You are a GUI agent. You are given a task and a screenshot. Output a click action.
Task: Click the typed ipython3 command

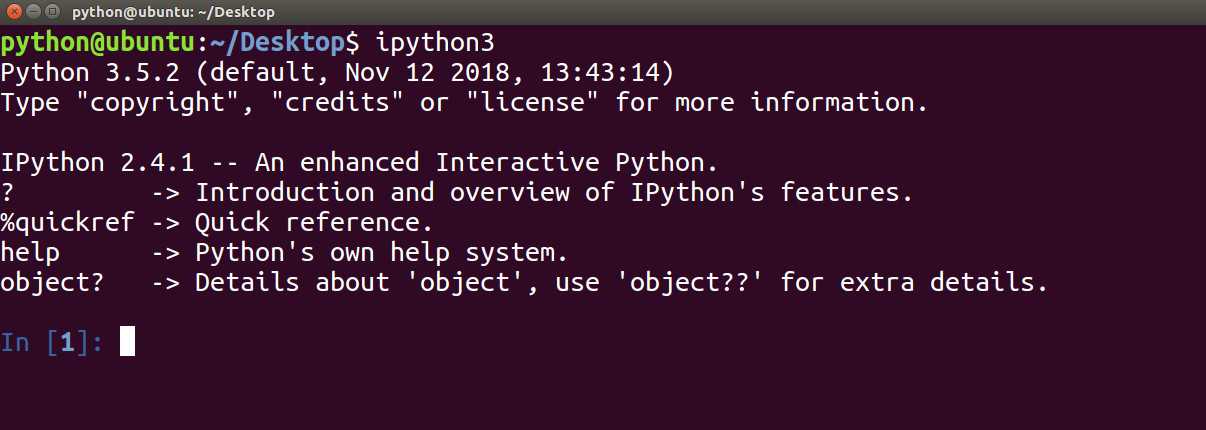point(434,43)
